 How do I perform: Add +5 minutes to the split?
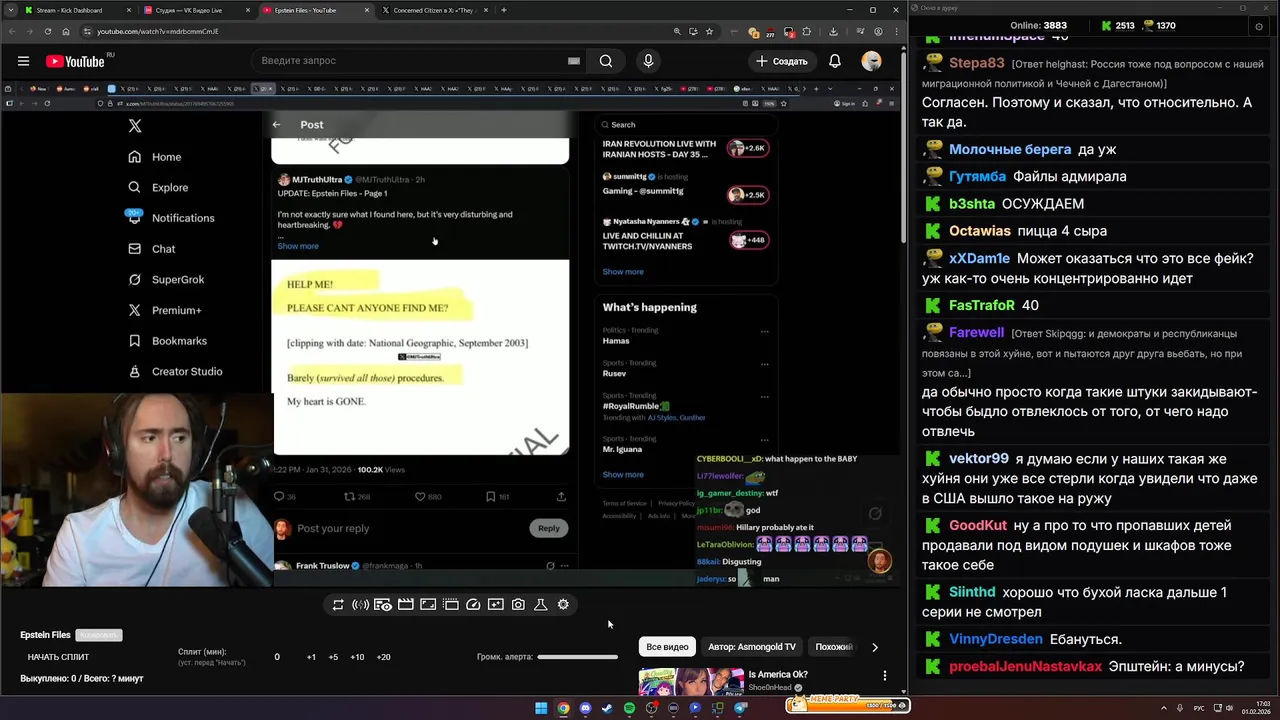click(333, 657)
